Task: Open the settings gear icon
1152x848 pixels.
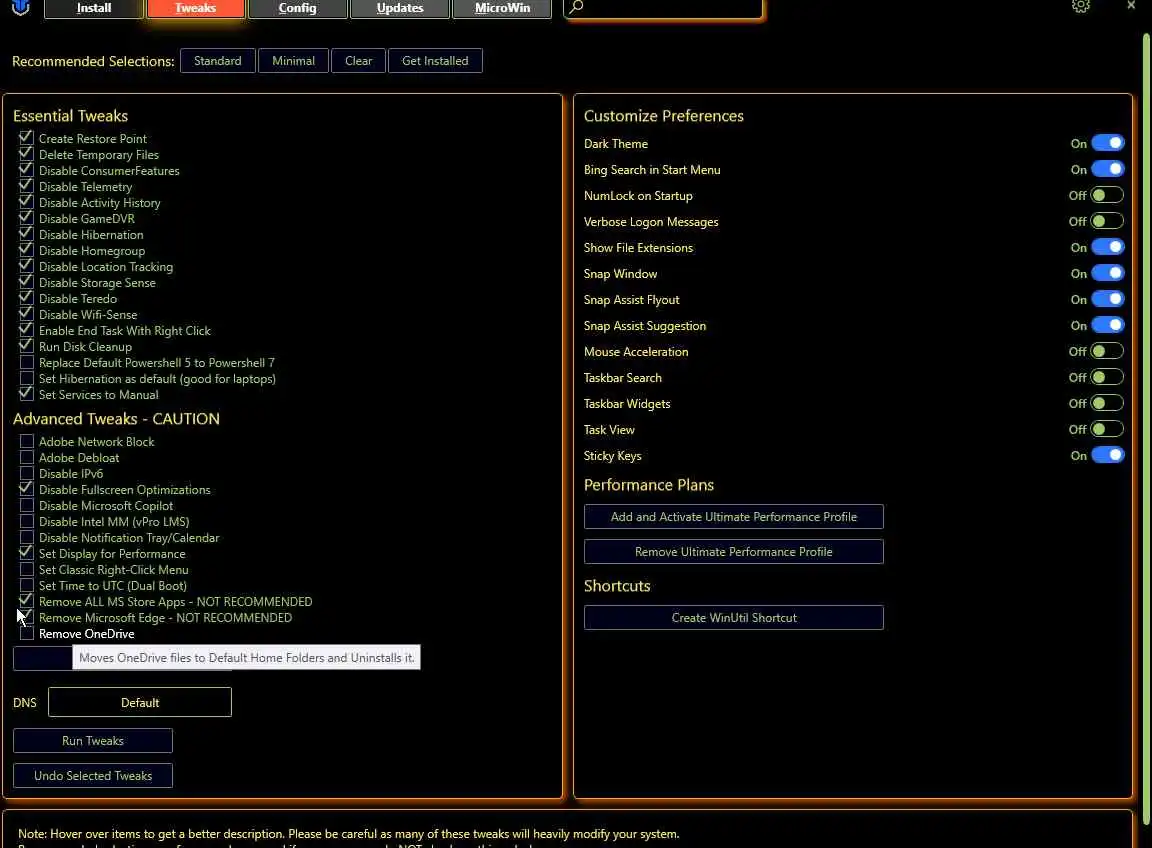Action: coord(1080,6)
